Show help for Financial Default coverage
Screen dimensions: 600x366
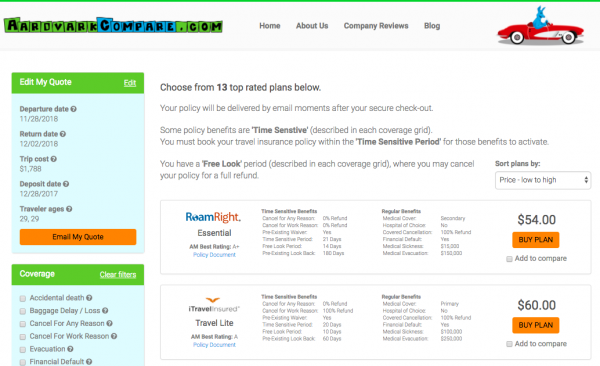pyautogui.click(x=89, y=362)
